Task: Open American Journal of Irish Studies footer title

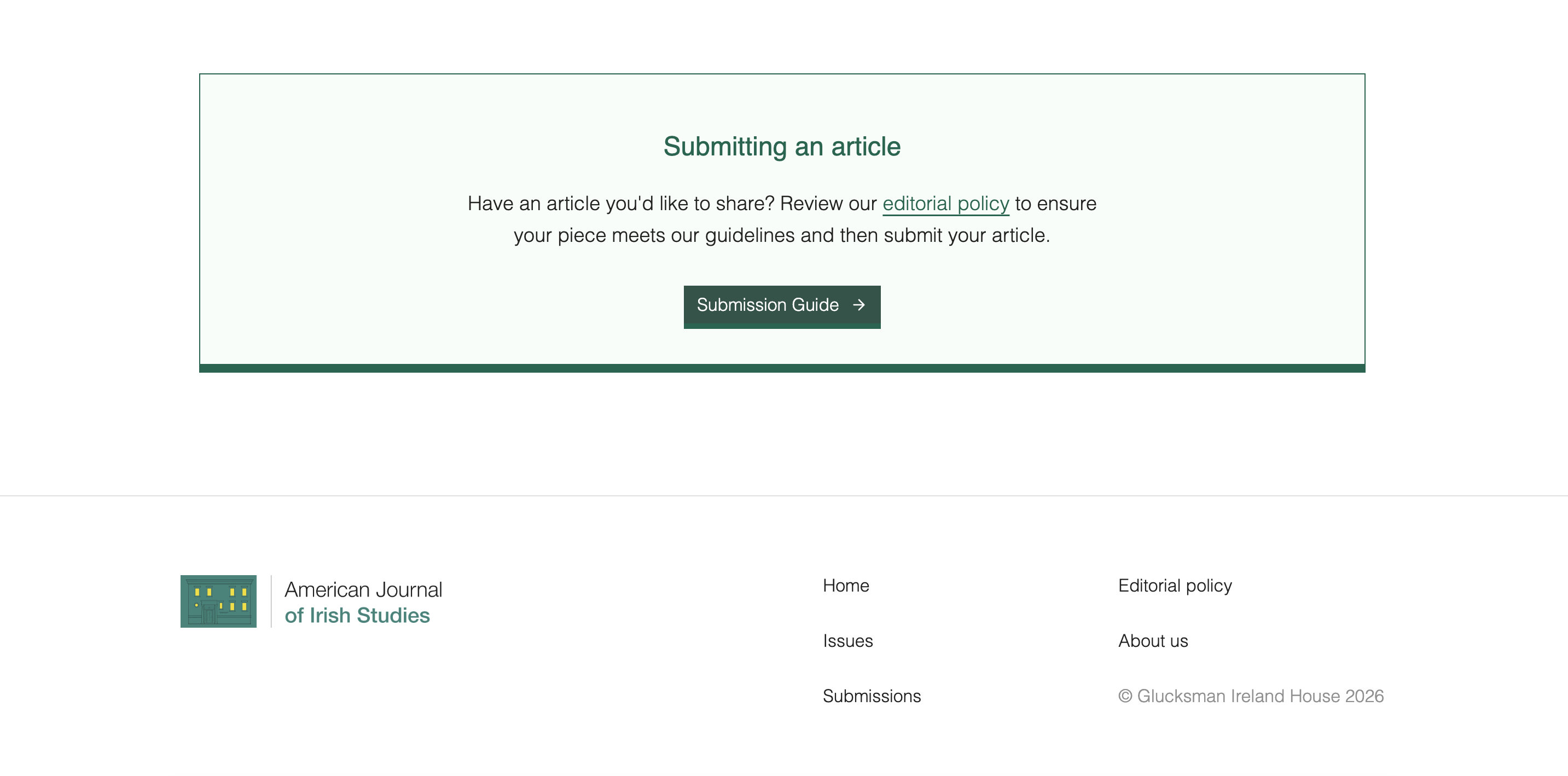Action: tap(363, 602)
